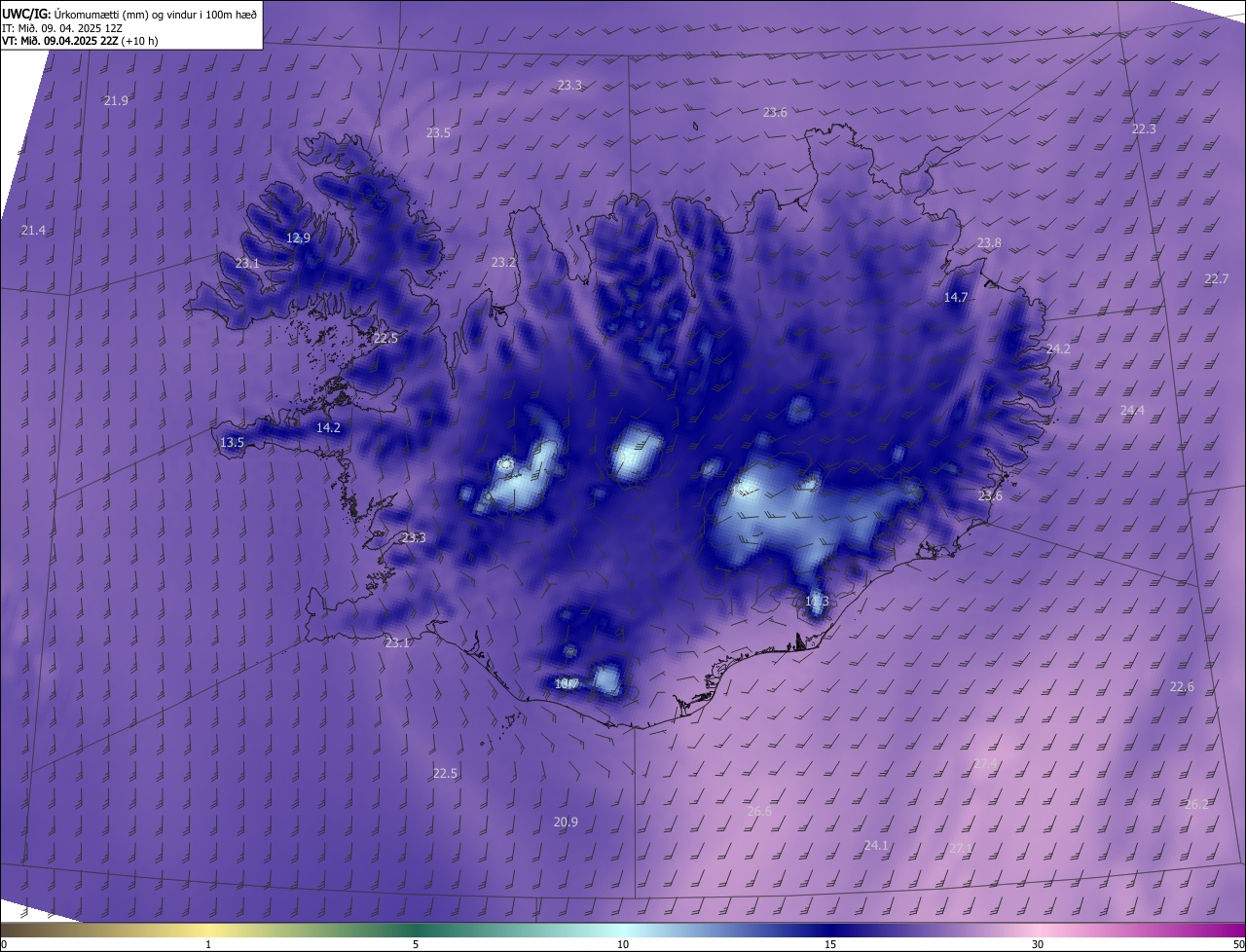
Task: Click the 27.1 value label
Action: click(x=961, y=848)
